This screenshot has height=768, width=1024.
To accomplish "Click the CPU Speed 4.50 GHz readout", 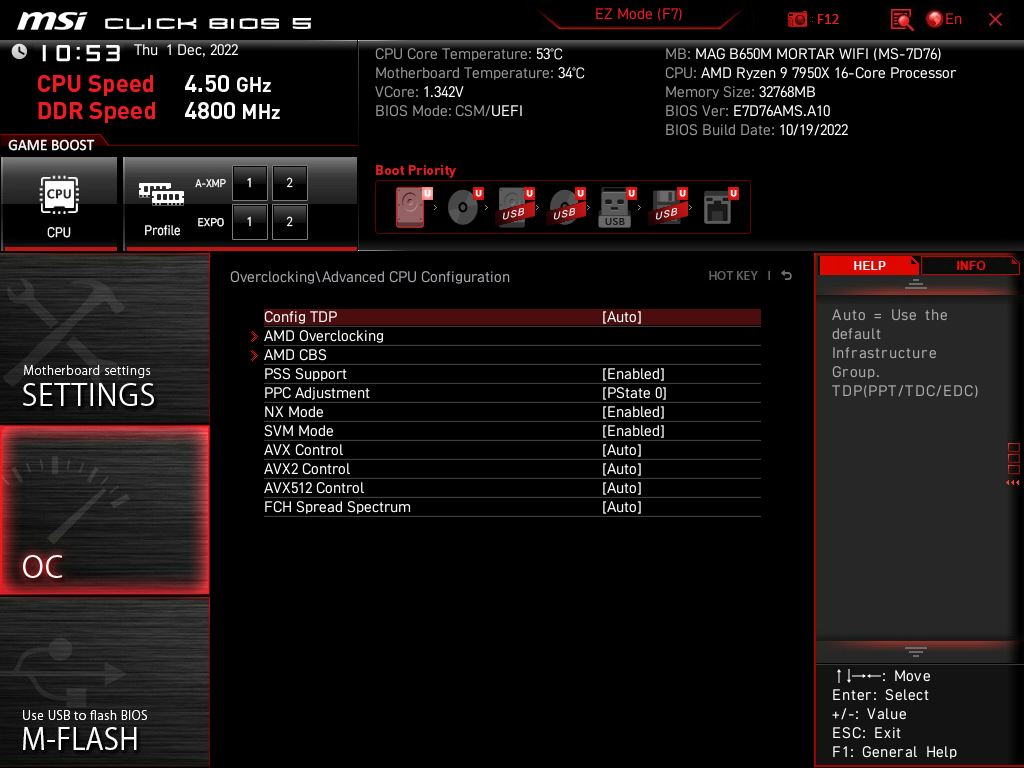I will (154, 84).
